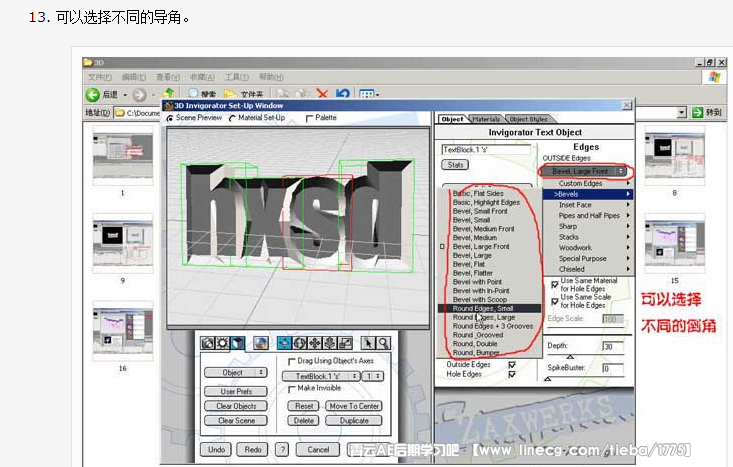Image resolution: width=733 pixels, height=467 pixels.
Task: Select the four-arrow pan tool icon
Action: click(315, 344)
